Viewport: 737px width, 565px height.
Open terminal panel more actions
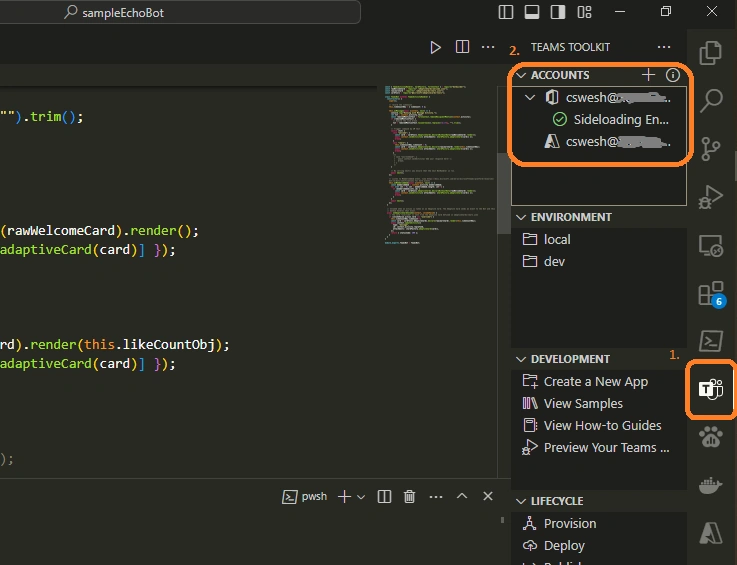[x=436, y=496]
